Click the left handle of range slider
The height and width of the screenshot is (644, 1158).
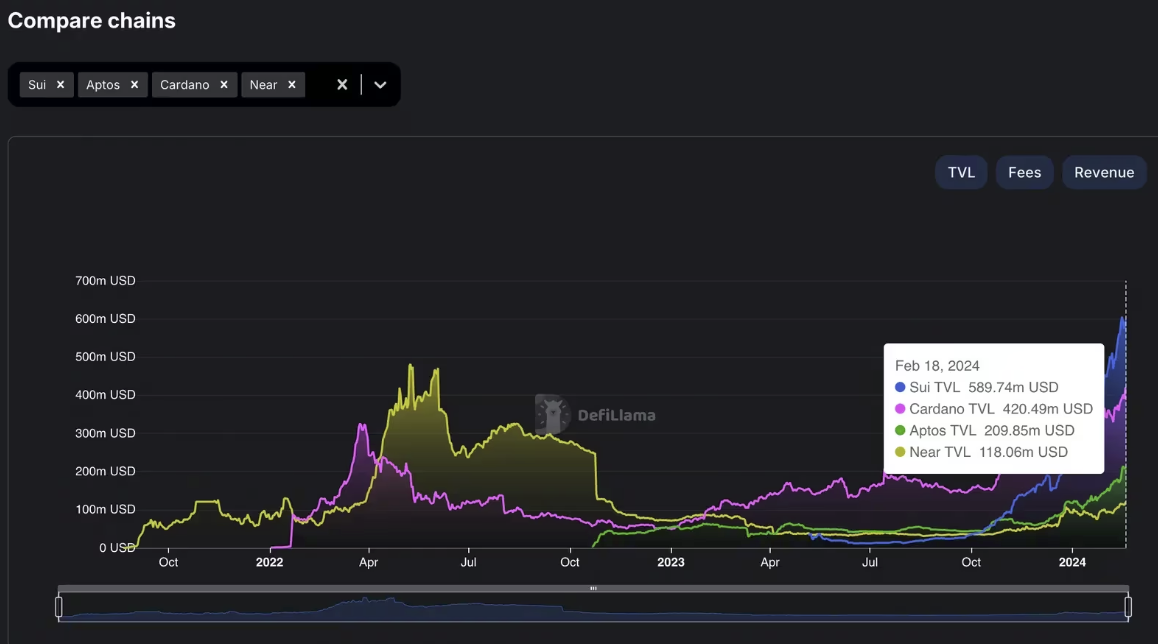[59, 607]
